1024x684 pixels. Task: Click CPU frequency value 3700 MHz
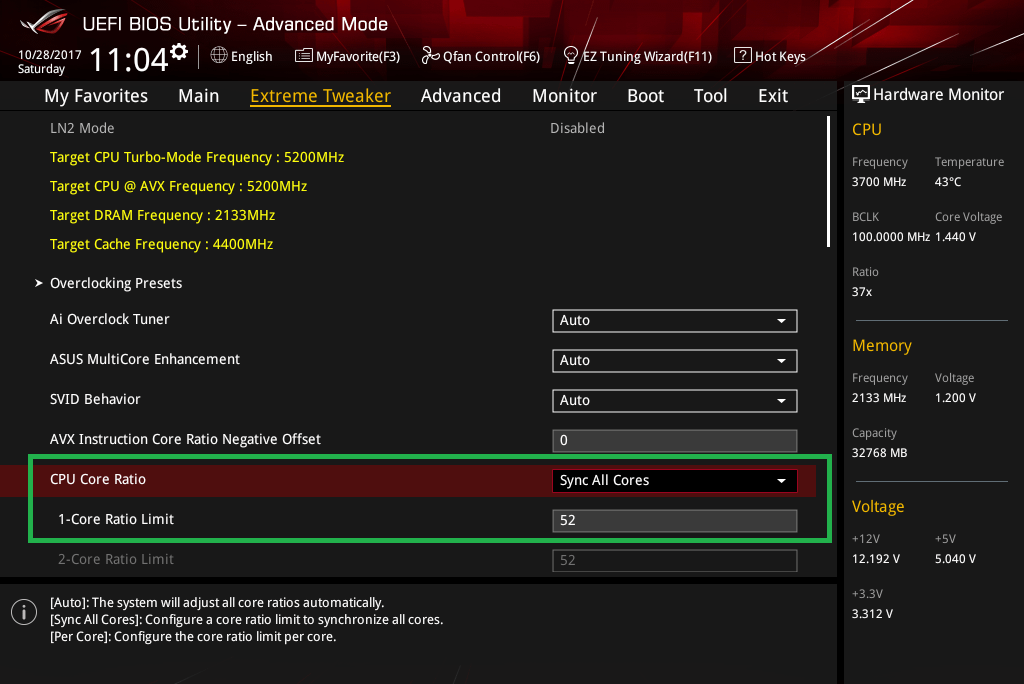coord(879,182)
